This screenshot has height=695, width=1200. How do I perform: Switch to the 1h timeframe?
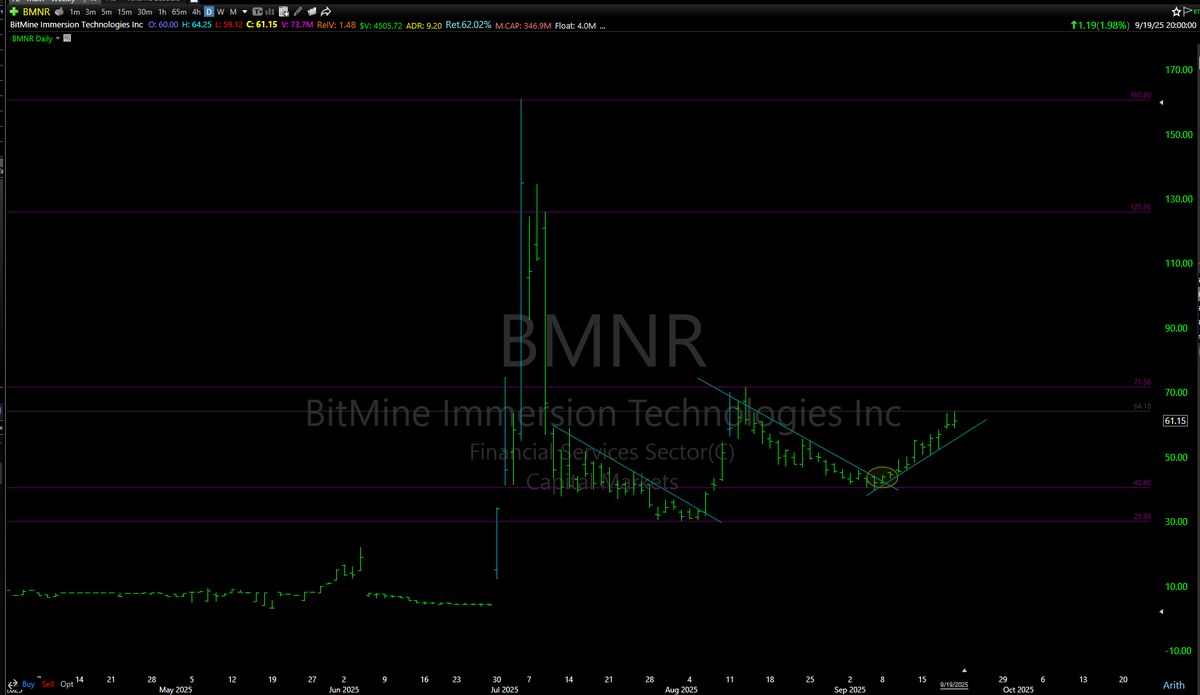click(x=162, y=12)
